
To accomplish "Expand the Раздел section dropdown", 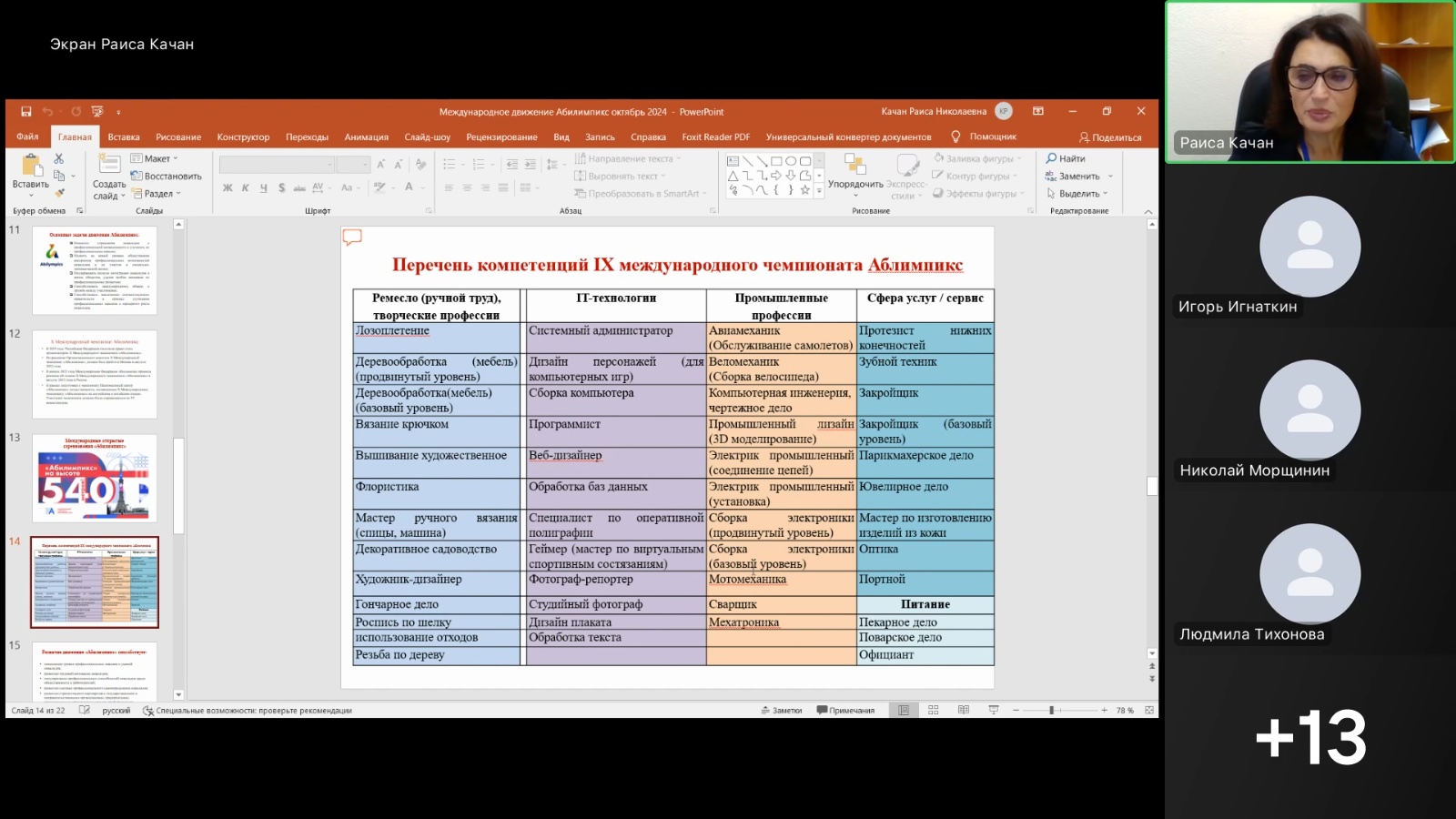I will (157, 194).
